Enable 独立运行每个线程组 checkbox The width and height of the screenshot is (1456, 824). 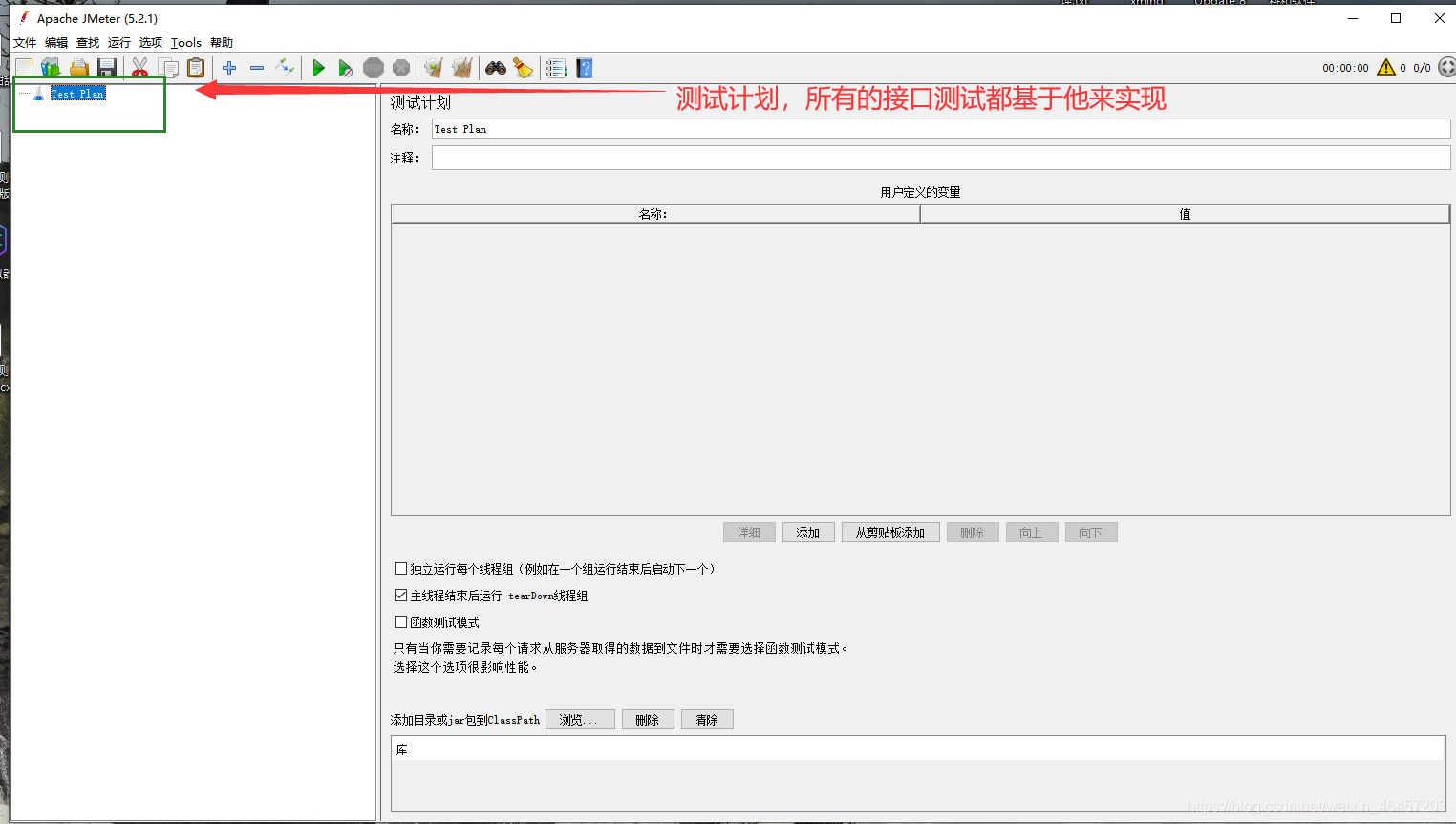(401, 569)
